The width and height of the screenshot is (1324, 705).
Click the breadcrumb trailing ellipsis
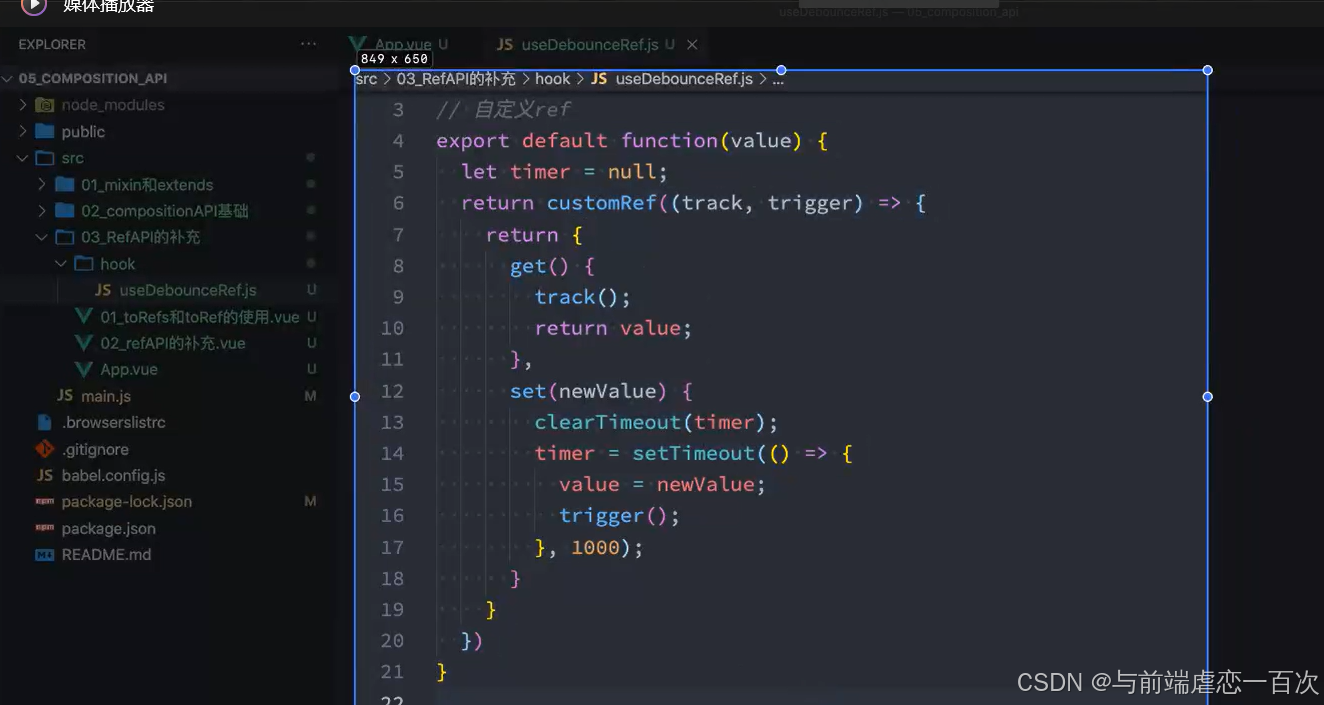(x=778, y=80)
